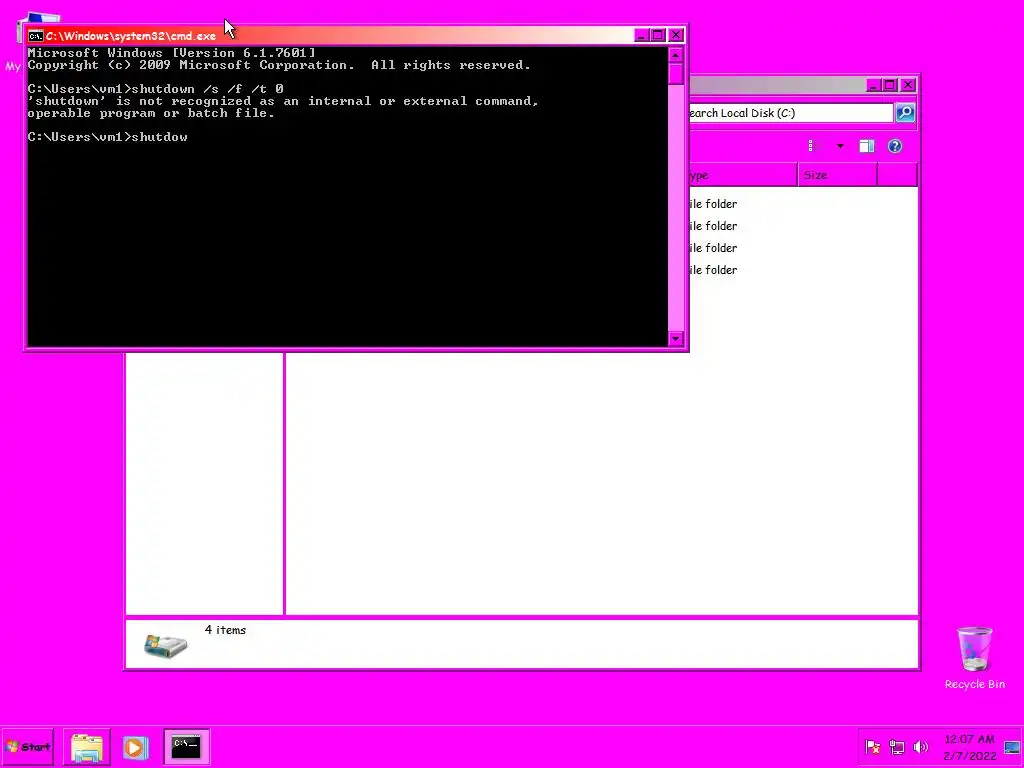
Task: Click the search magnifier in Explorer window
Action: pyautogui.click(x=905, y=113)
